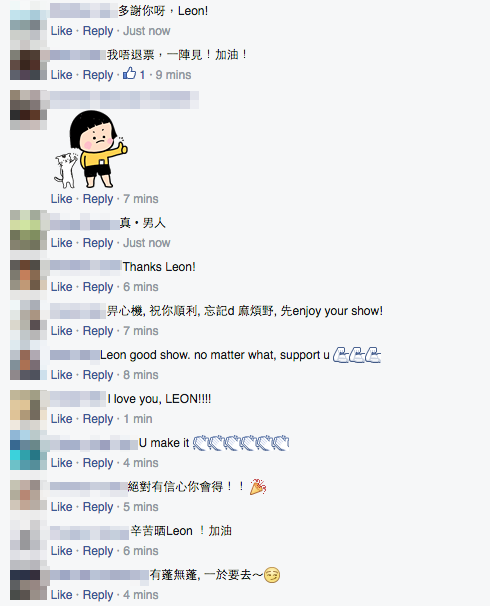The width and height of the screenshot is (490, 606).
Task: Reply to the '我唔退票' comment
Action: point(98,75)
